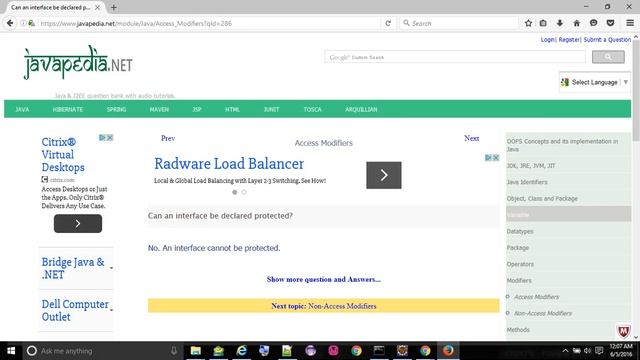Go to the Prev question link
Image resolution: width=640 pixels, height=360 pixels.
pos(168,138)
